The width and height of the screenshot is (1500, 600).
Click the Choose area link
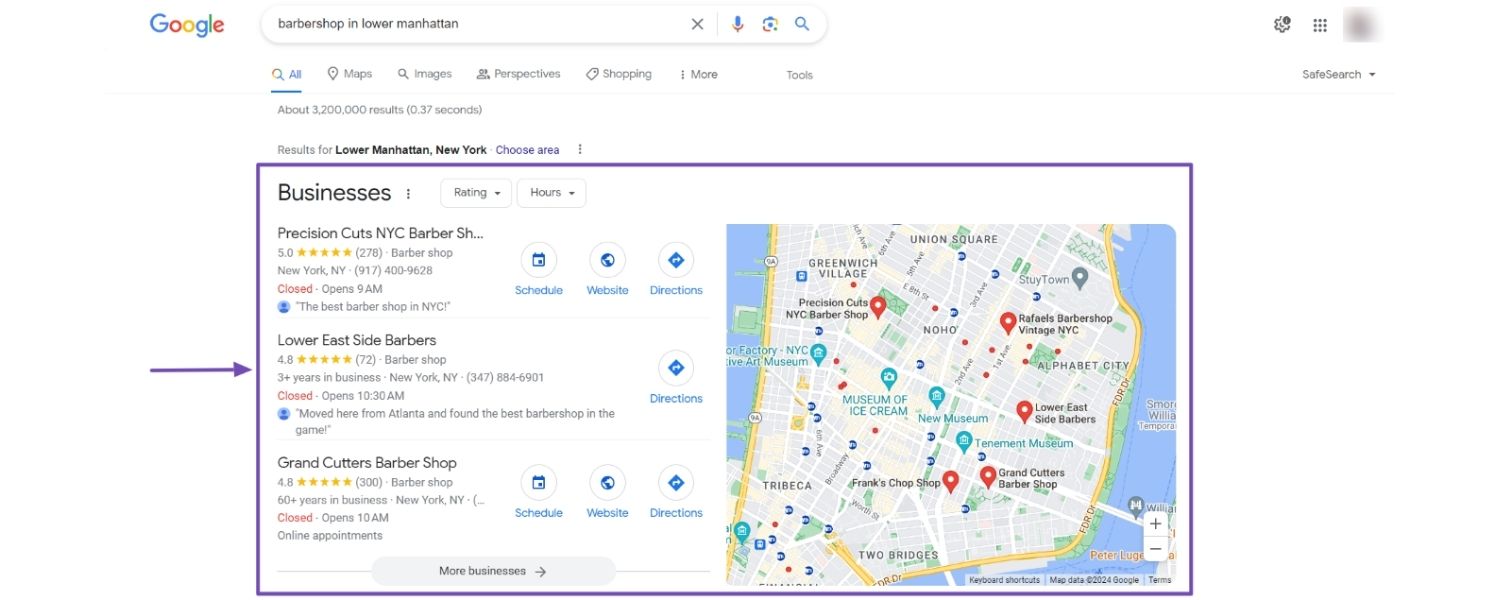[527, 150]
